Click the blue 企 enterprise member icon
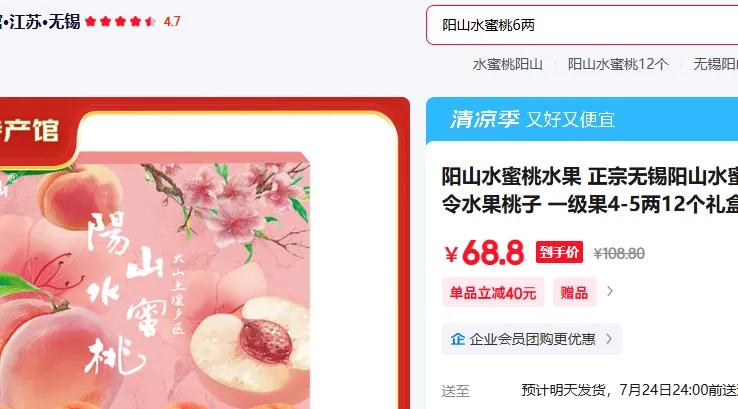Image resolution: width=738 pixels, height=409 pixels. [x=457, y=339]
